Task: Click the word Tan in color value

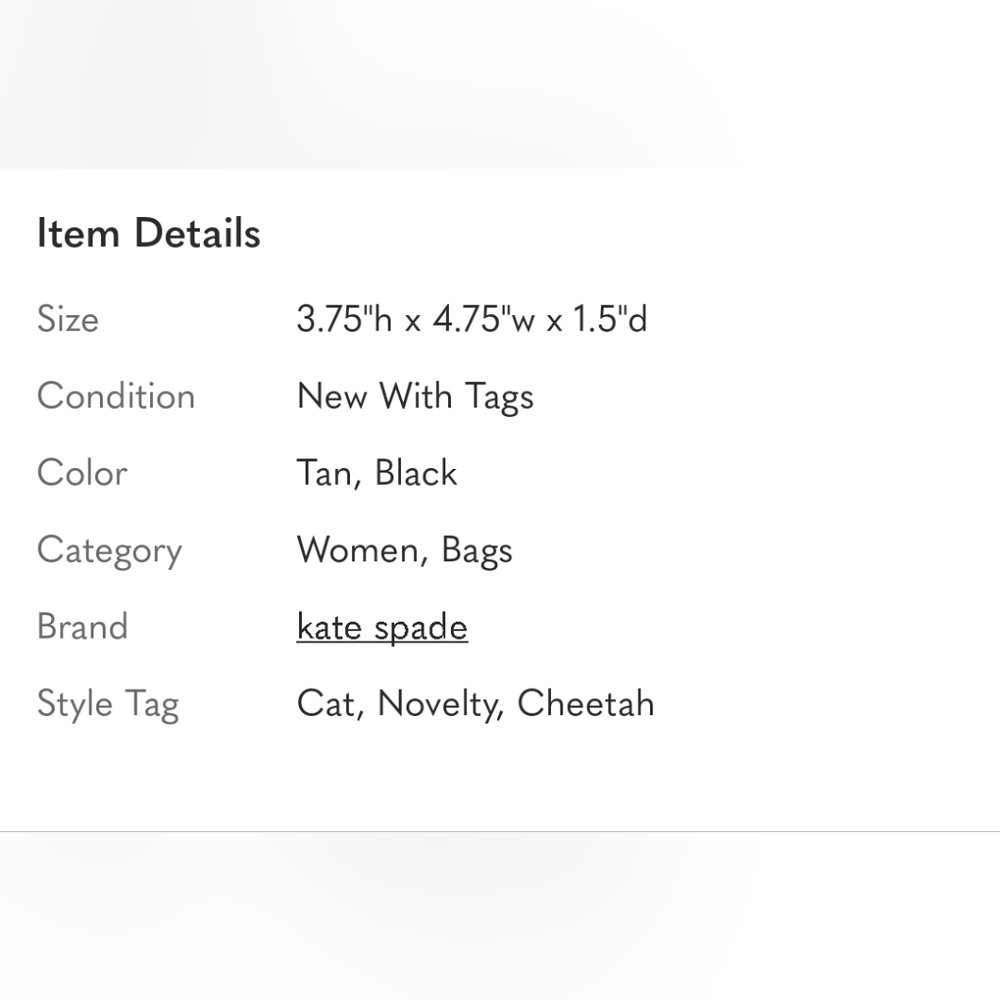Action: (x=329, y=474)
